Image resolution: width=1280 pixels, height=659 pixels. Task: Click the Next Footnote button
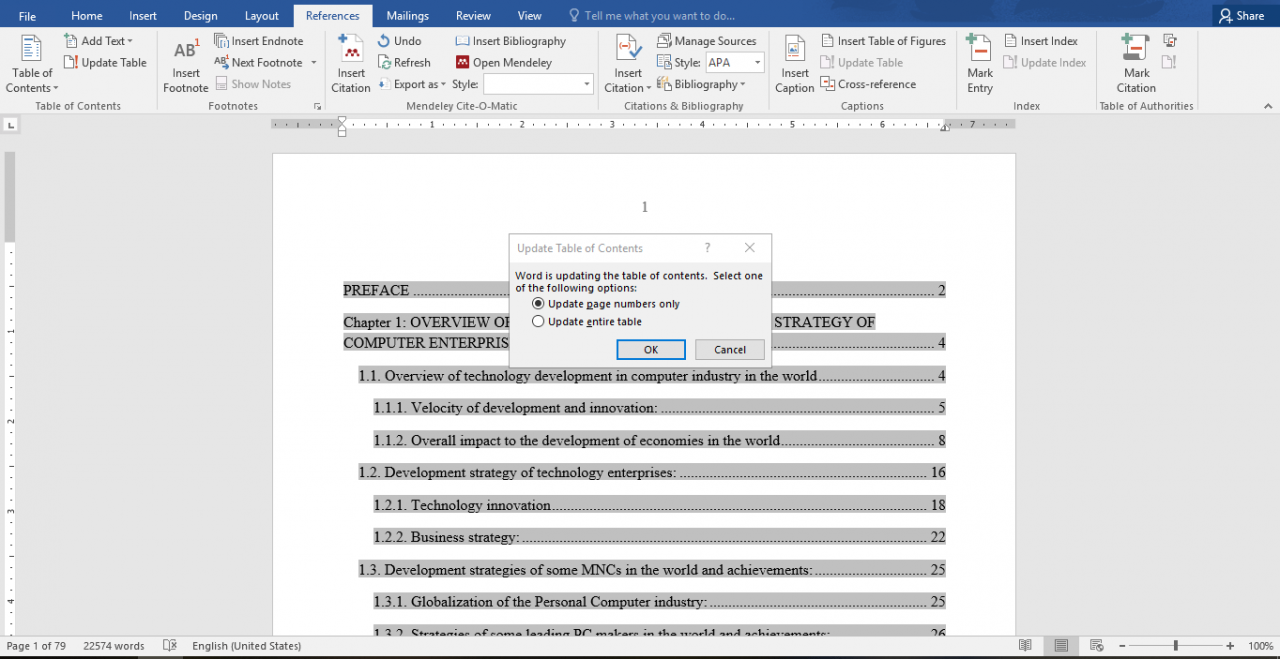(x=259, y=62)
